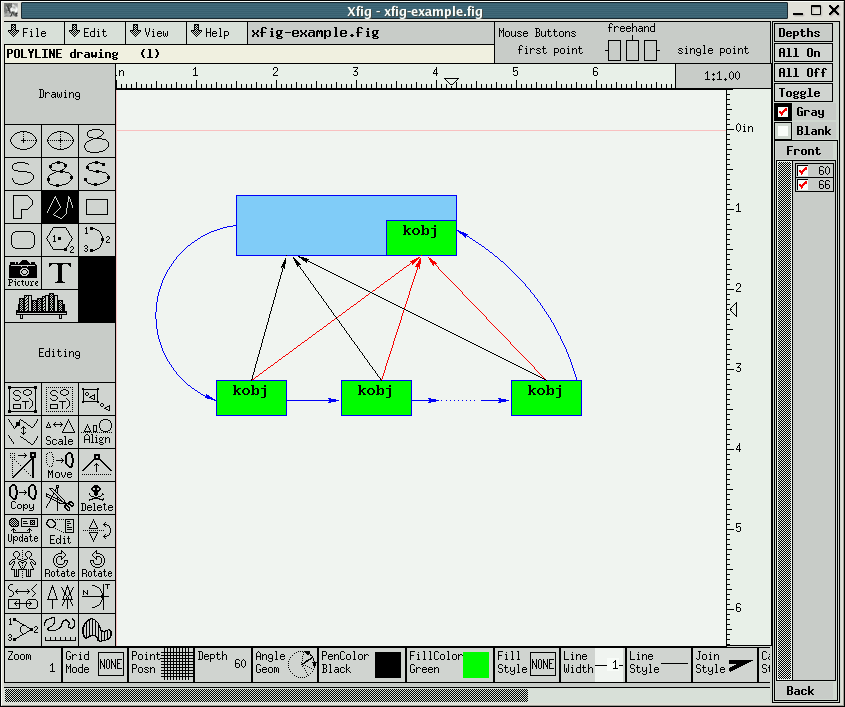845x707 pixels.
Task: Toggle visibility of depth 60
Action: coord(803,171)
